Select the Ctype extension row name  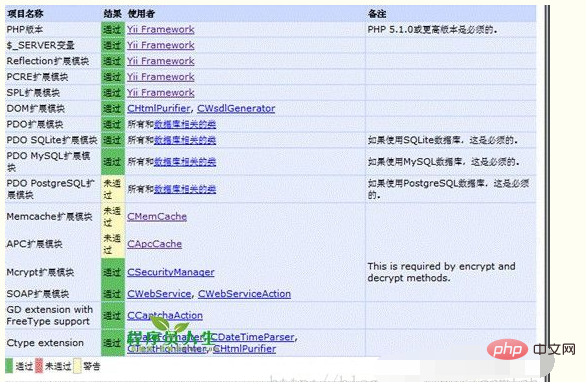click(x=45, y=343)
